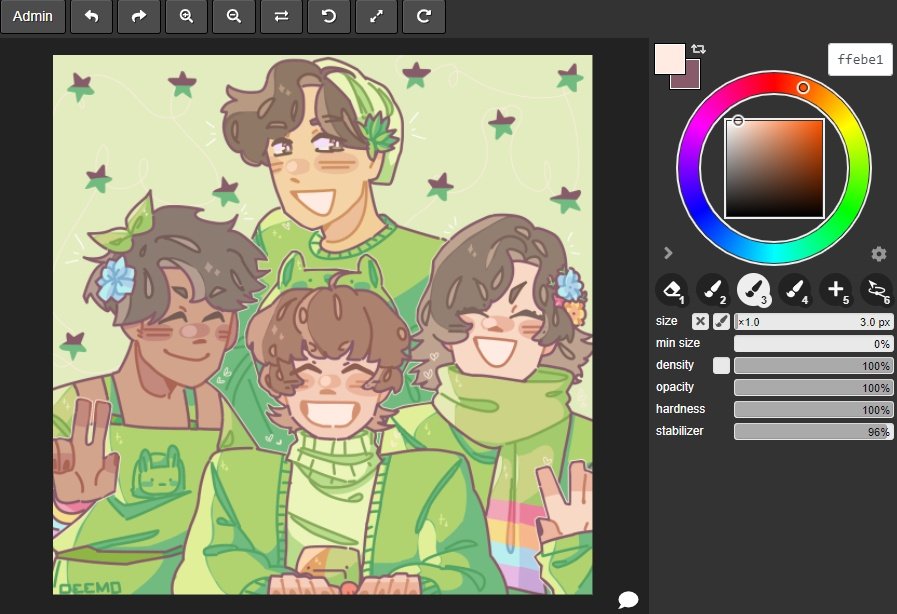Rotate the canvas clockwise
The image size is (897, 614).
coord(424,17)
